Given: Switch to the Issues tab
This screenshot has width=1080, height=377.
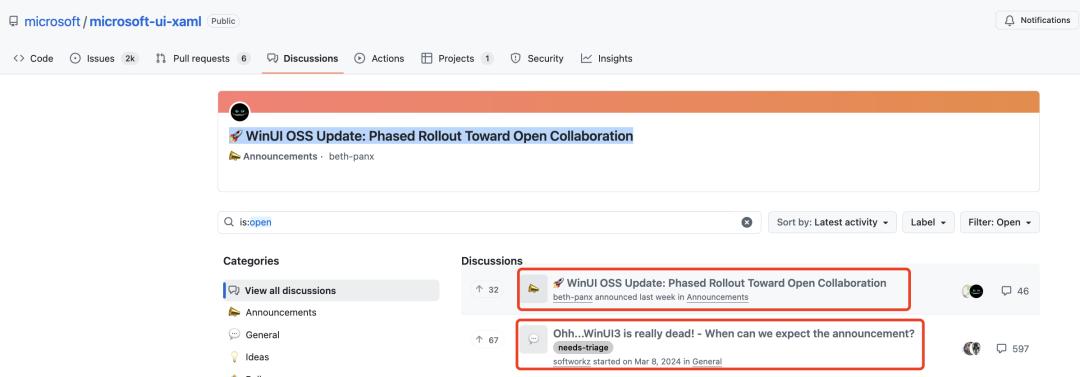Looking at the screenshot, I should [x=104, y=59].
